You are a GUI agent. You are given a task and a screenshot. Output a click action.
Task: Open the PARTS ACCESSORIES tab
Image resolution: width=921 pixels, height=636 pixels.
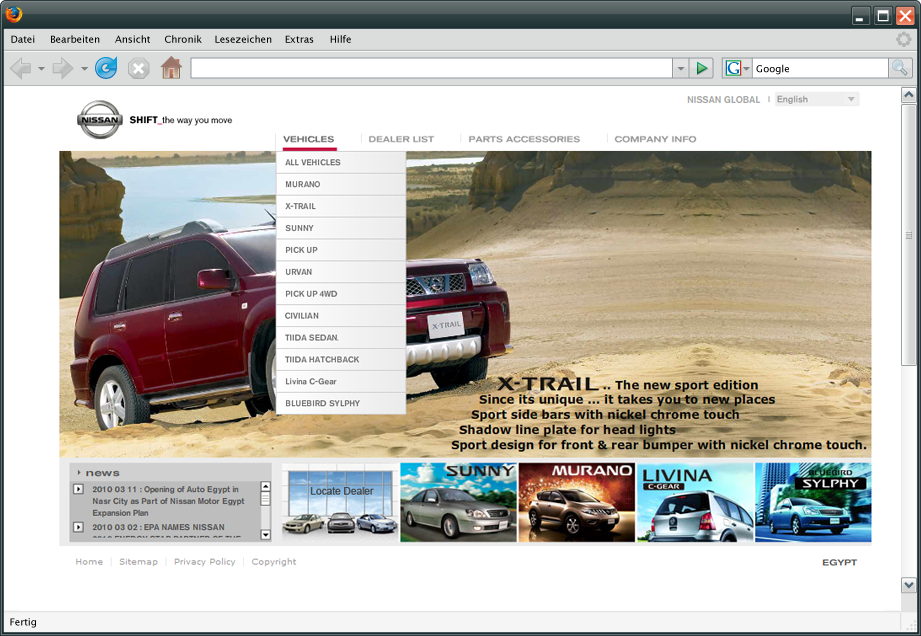[x=524, y=139]
